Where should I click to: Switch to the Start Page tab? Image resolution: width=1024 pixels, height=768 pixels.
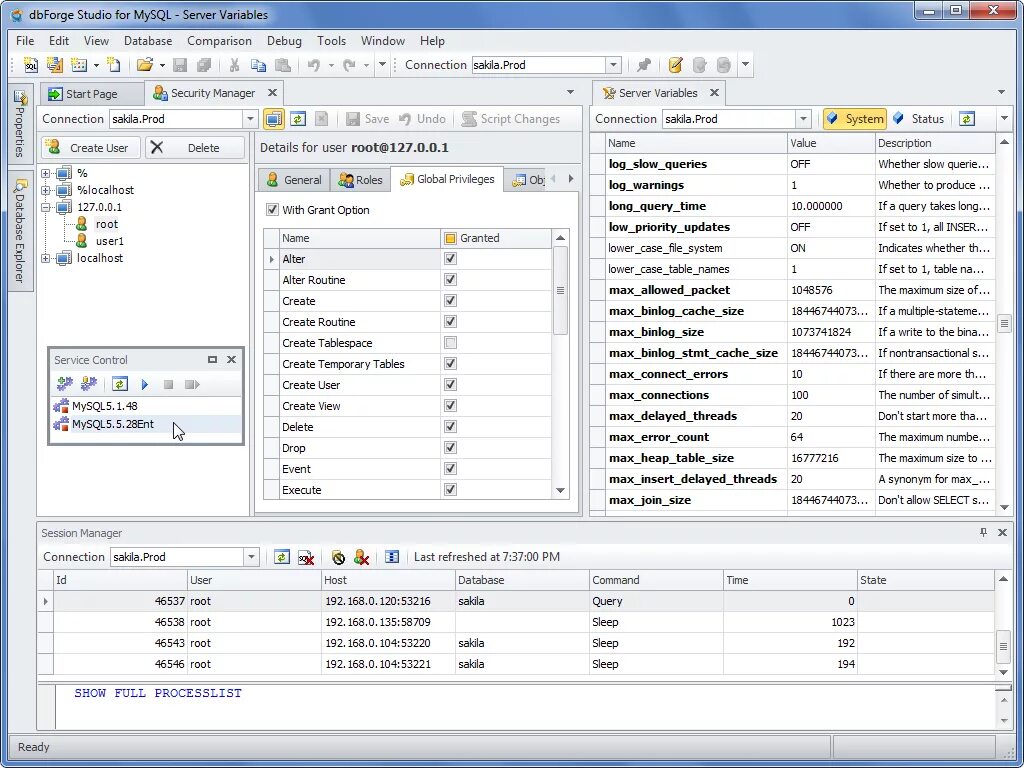91,93
